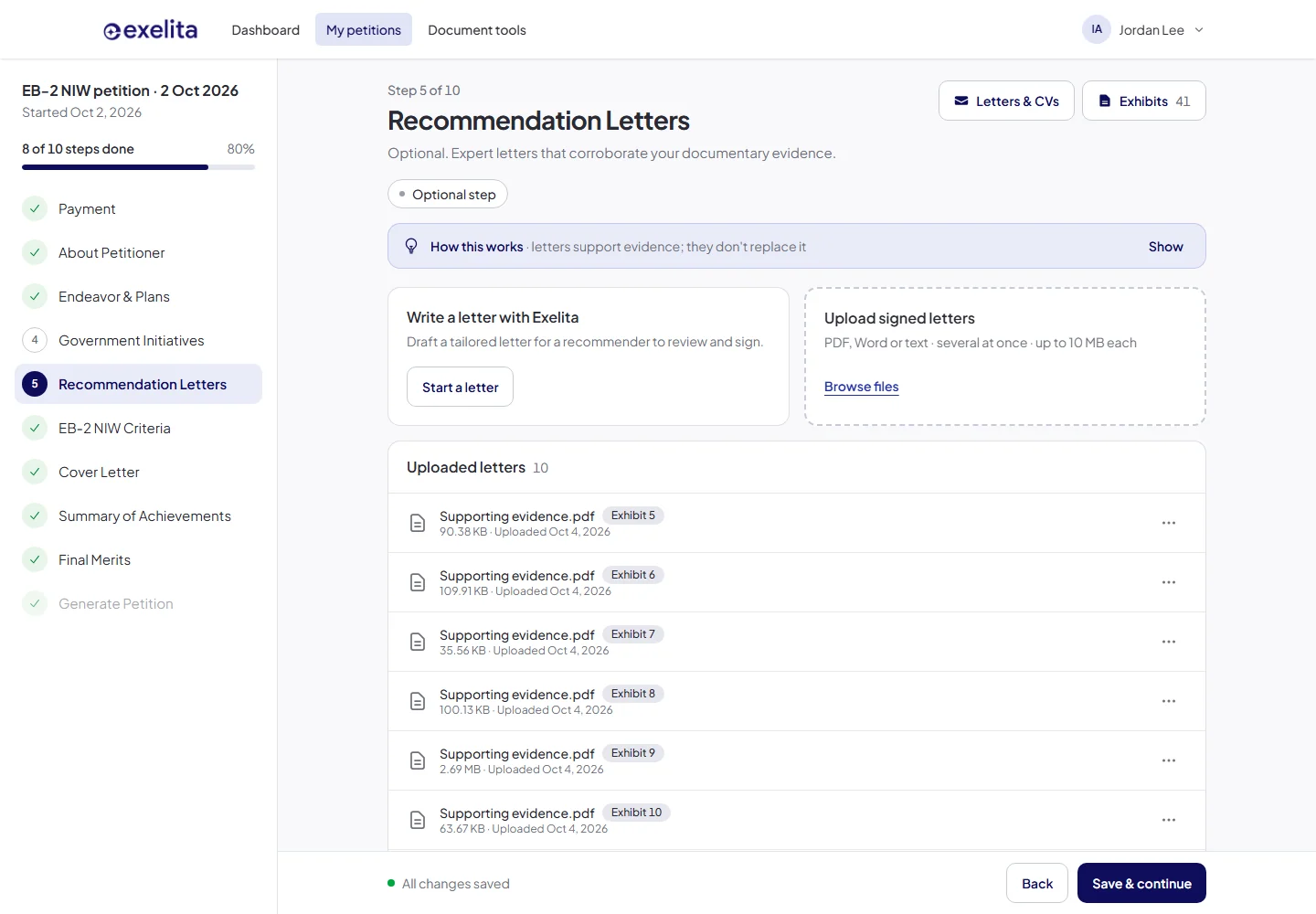Click the Payment step checkmark icon
Viewport: 1316px width, 914px height.
[35, 208]
